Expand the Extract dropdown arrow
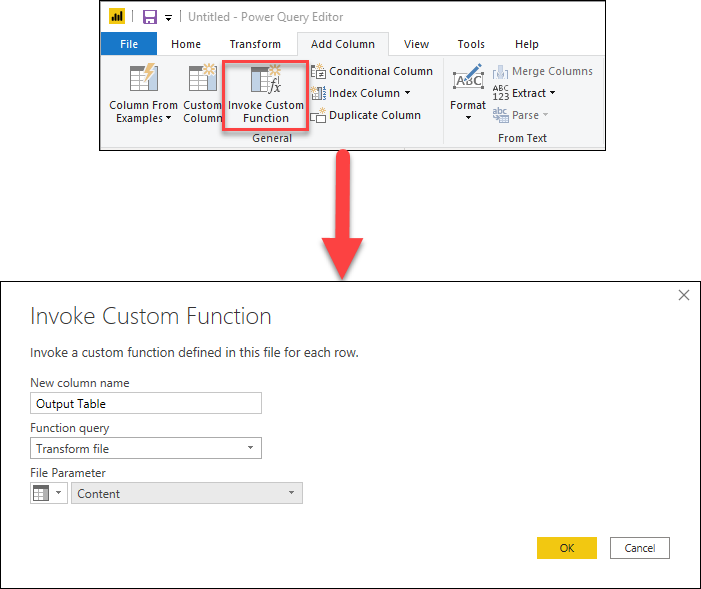Image resolution: width=701 pixels, height=589 pixels. [x=553, y=93]
